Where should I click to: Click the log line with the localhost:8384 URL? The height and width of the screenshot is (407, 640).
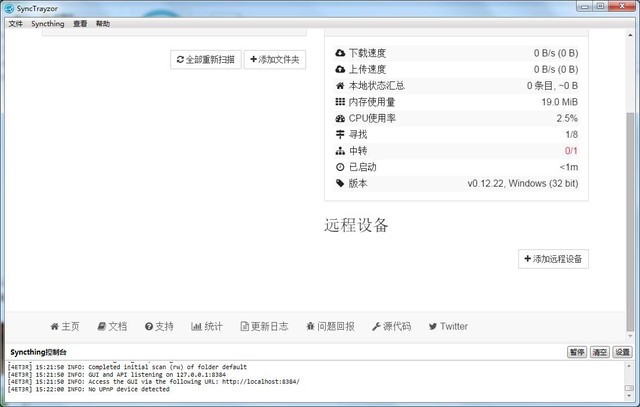[153, 382]
